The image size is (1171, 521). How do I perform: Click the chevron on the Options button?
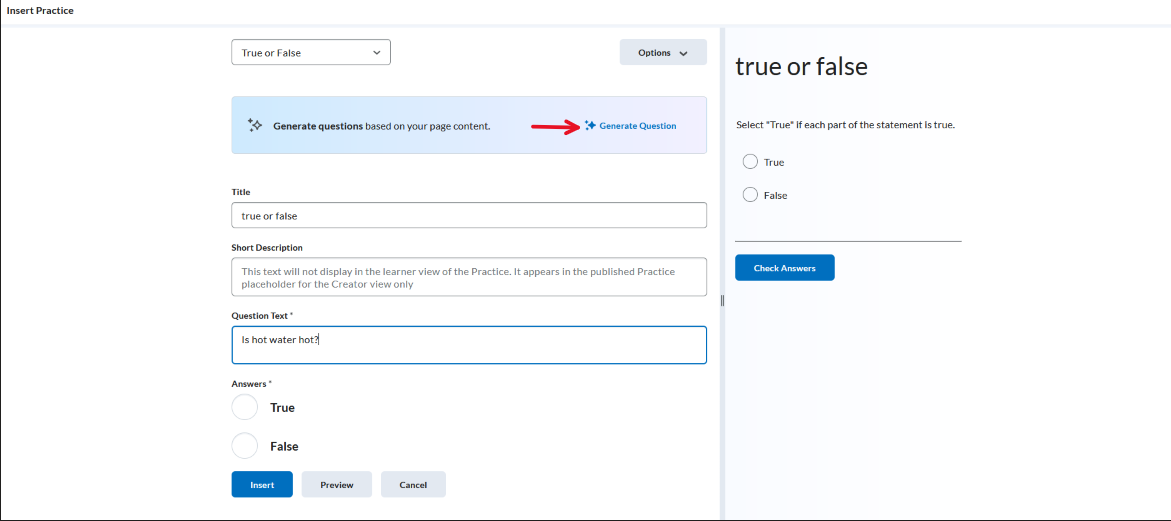tap(683, 53)
